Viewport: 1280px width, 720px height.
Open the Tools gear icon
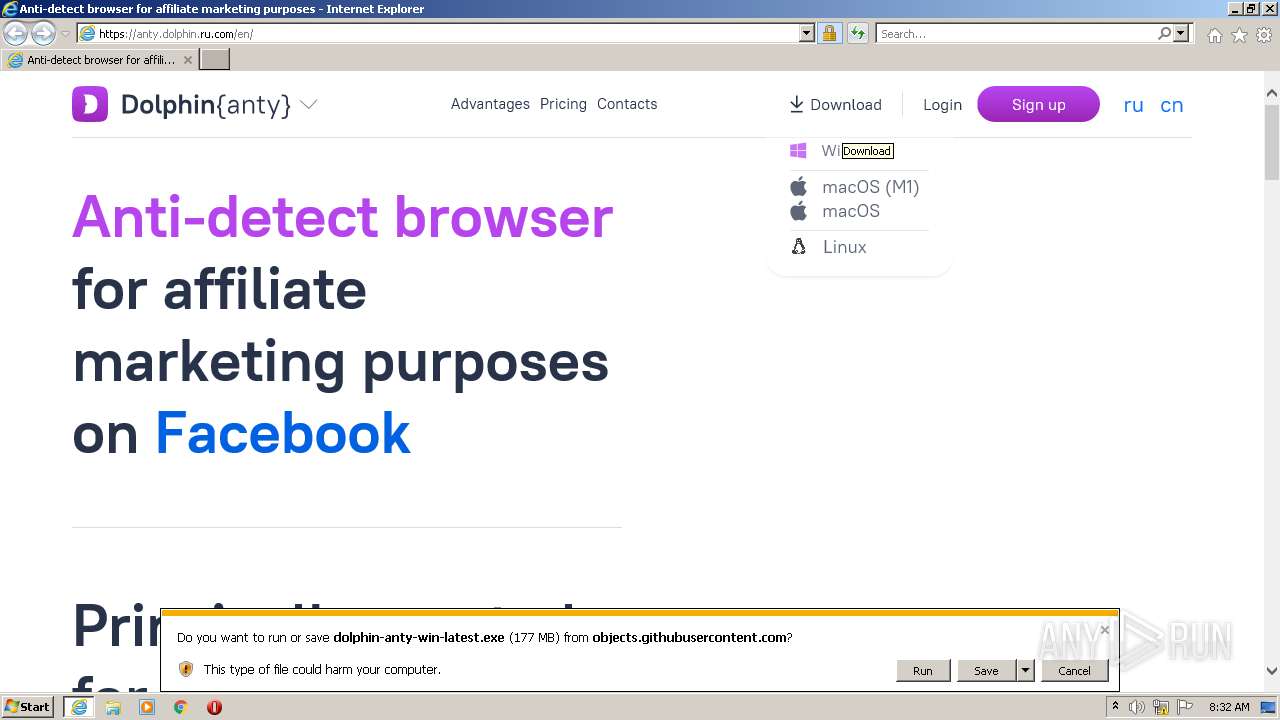tap(1264, 35)
